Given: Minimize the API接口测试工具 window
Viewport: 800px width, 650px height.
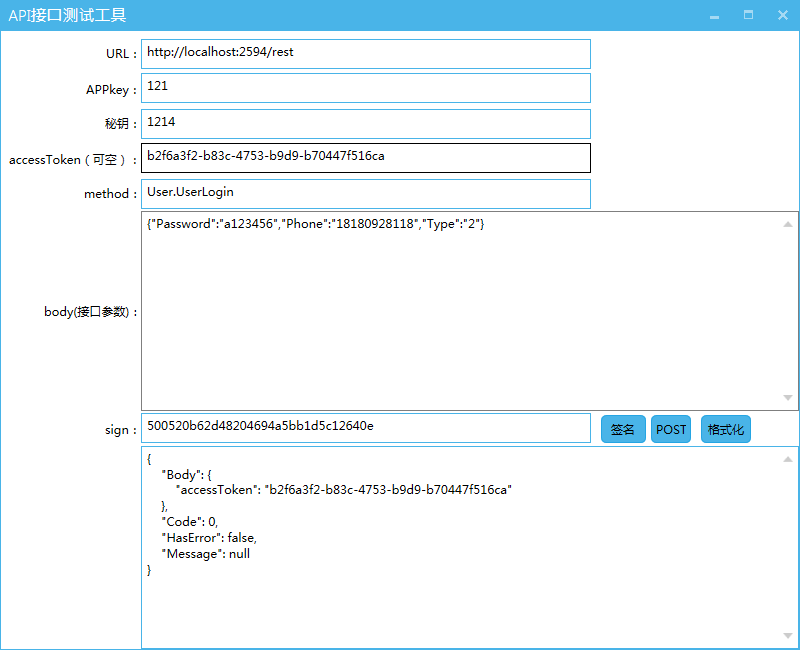Looking at the screenshot, I should 714,16.
